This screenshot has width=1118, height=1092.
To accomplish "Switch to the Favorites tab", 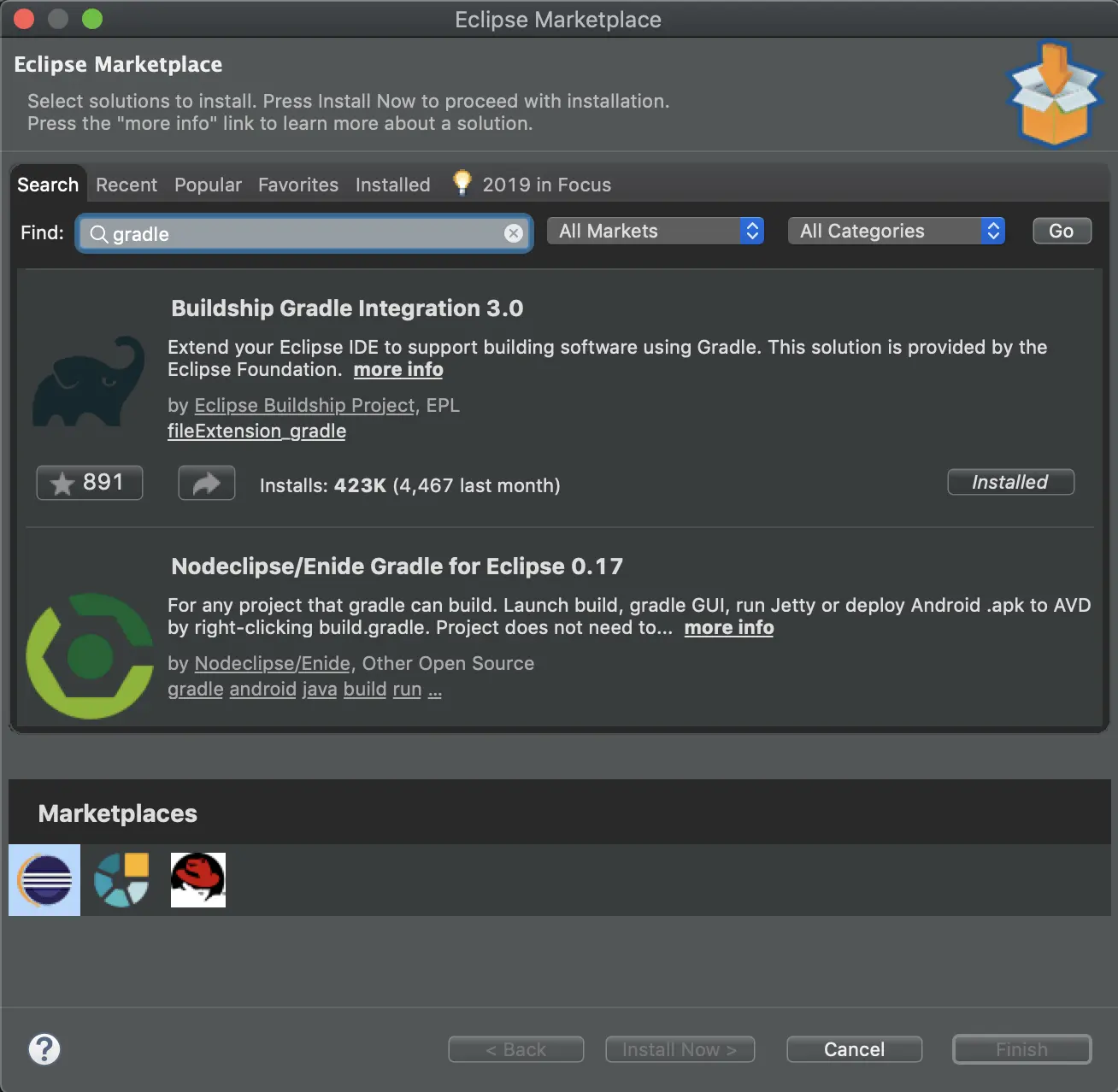I will (x=298, y=185).
